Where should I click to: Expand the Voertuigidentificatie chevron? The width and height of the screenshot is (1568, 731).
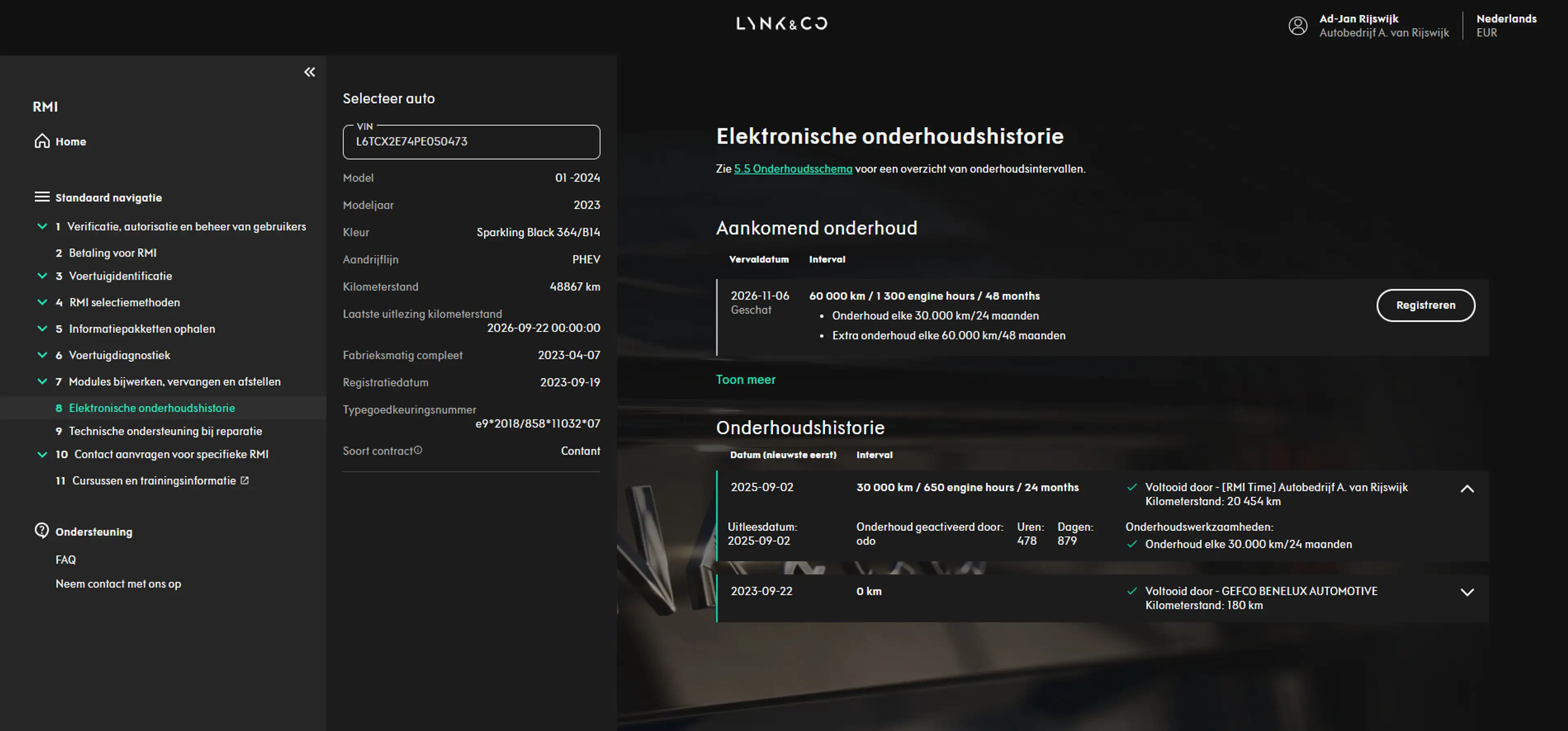pyautogui.click(x=42, y=276)
